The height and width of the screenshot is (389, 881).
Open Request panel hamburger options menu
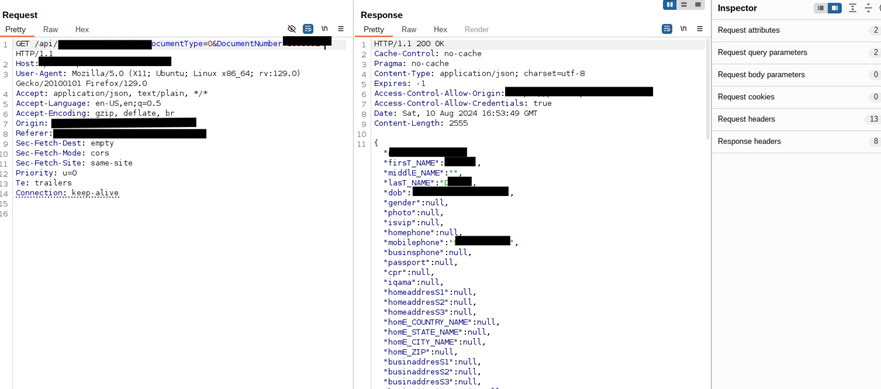click(340, 29)
